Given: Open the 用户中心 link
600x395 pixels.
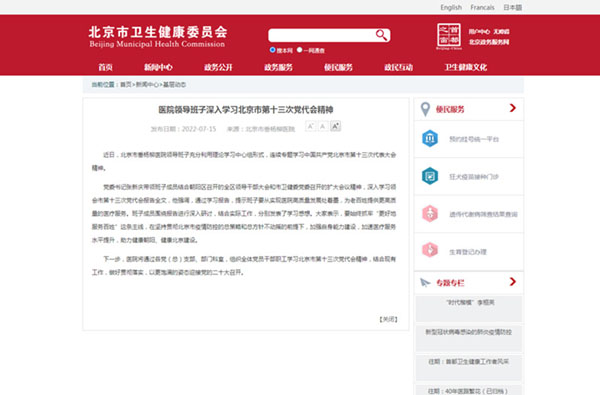Looking at the screenshot, I should [479, 32].
